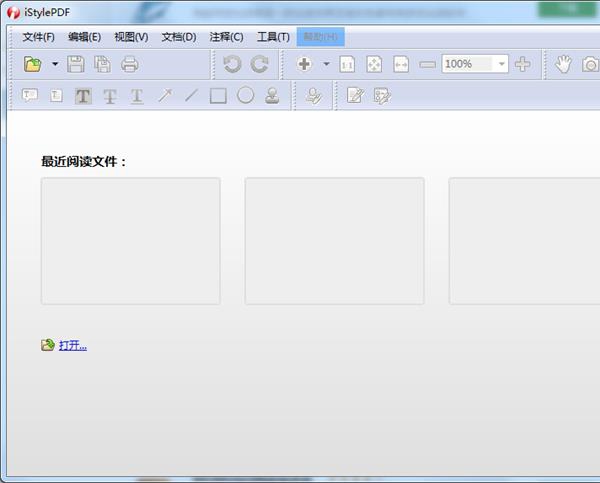This screenshot has height=483, width=600.
Task: Click the undo arrow icon
Action: (232, 64)
